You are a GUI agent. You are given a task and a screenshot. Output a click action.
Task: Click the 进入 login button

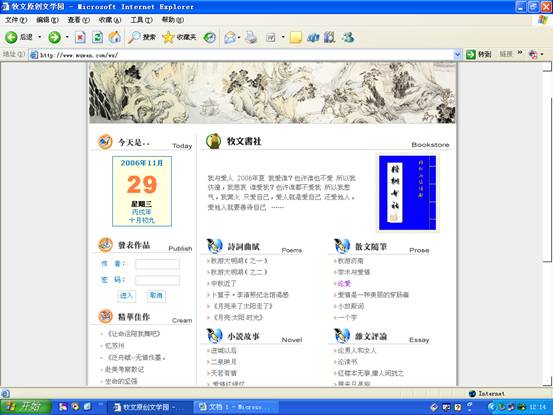[126, 295]
